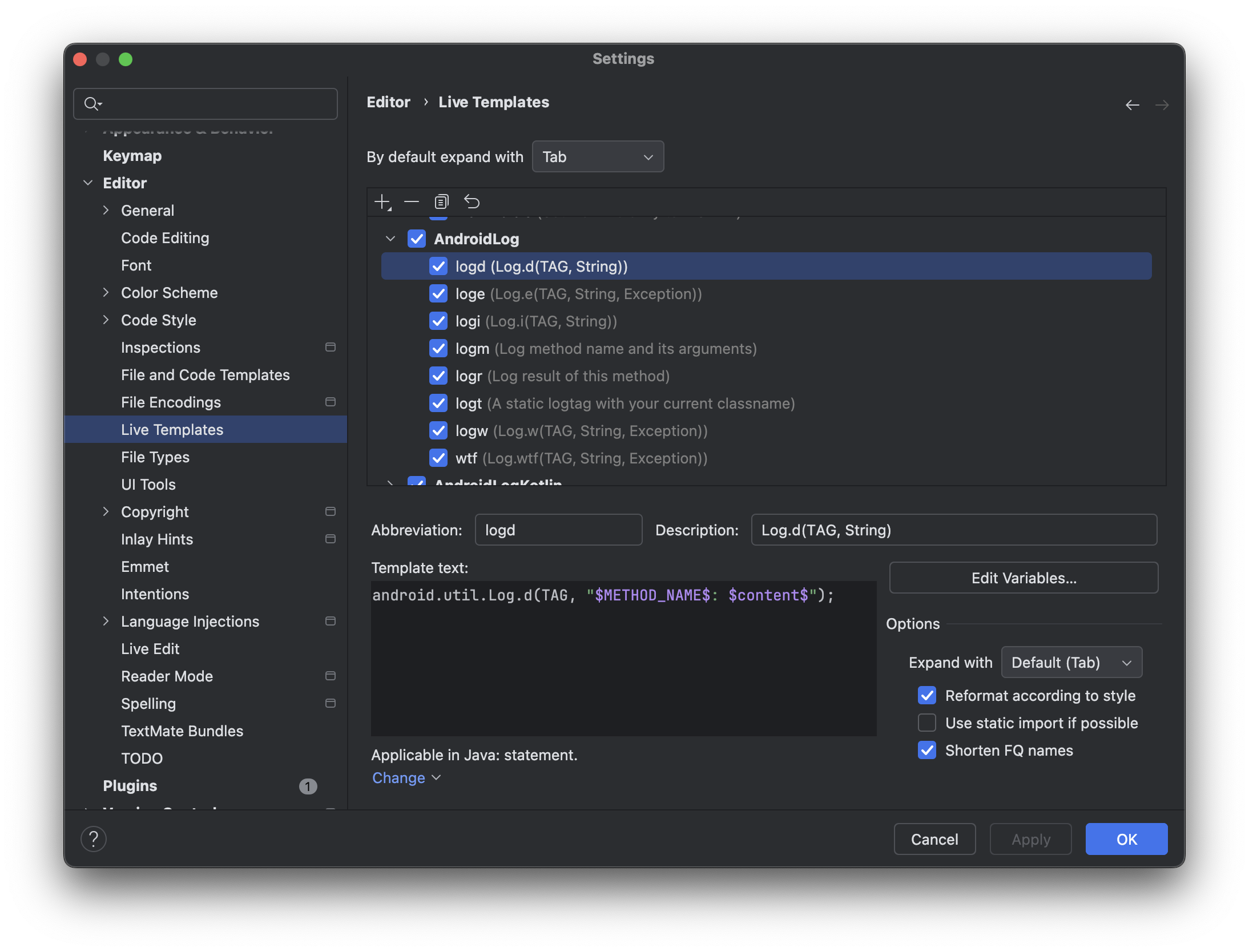
Task: Open the Expand with Default (Tab) dropdown
Action: click(x=1071, y=662)
